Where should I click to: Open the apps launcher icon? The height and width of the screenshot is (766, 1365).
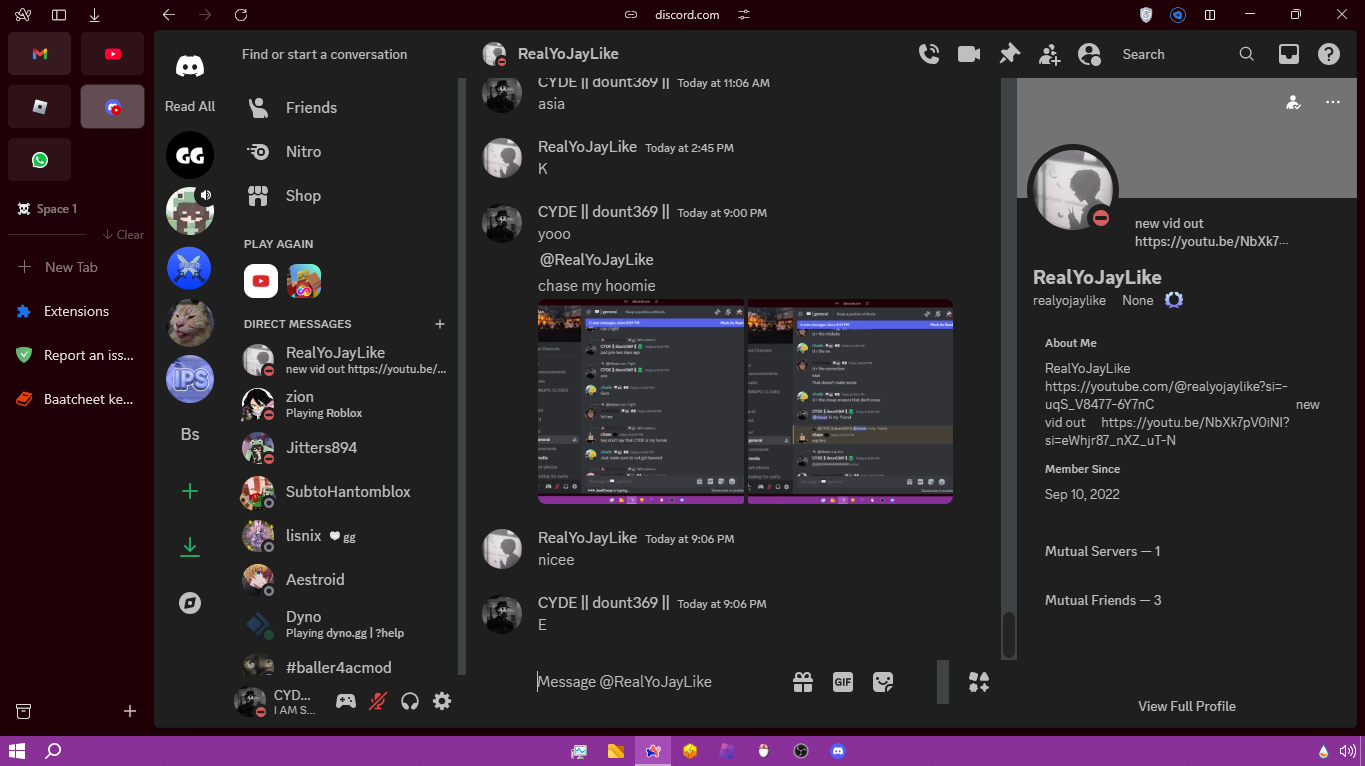point(979,682)
